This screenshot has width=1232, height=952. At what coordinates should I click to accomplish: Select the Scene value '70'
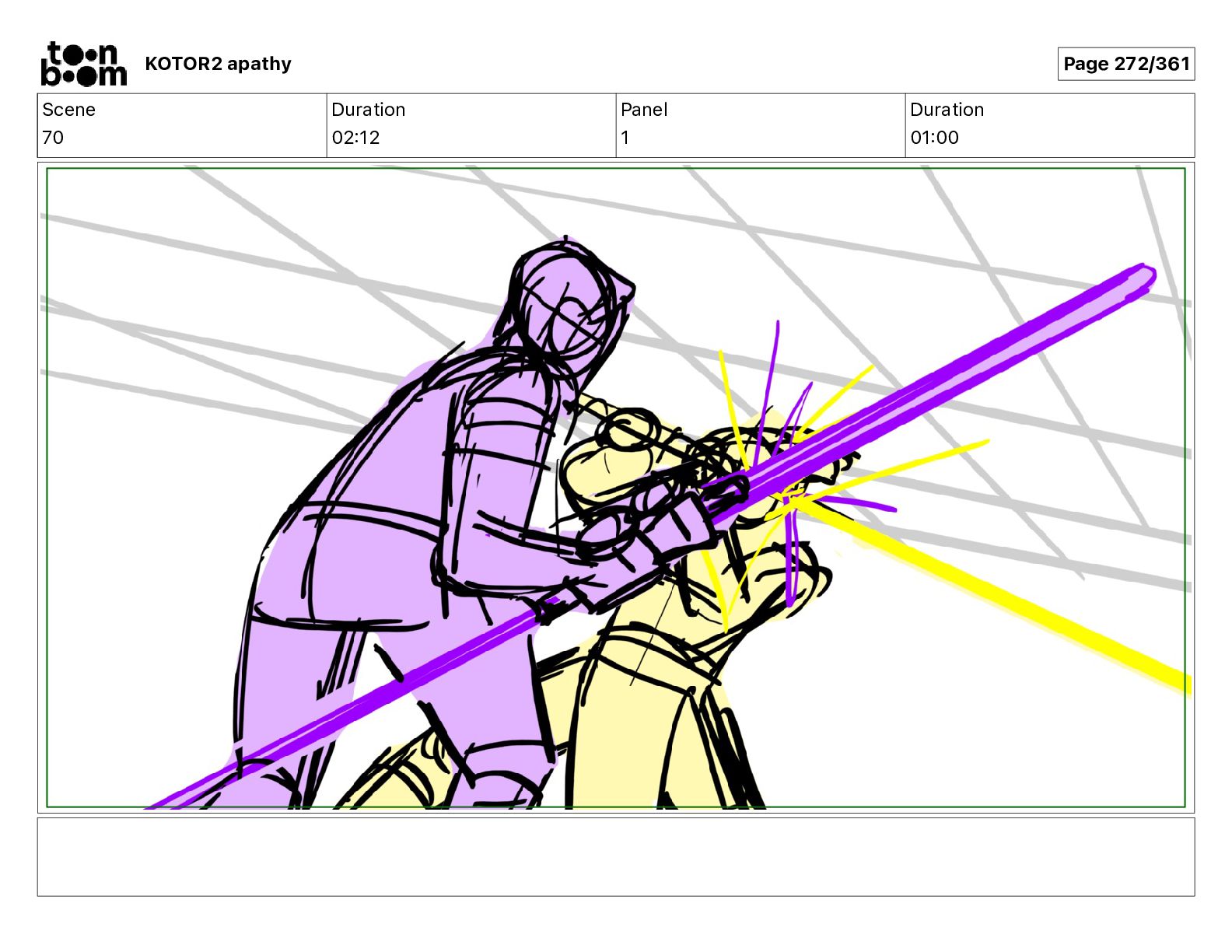coord(53,138)
